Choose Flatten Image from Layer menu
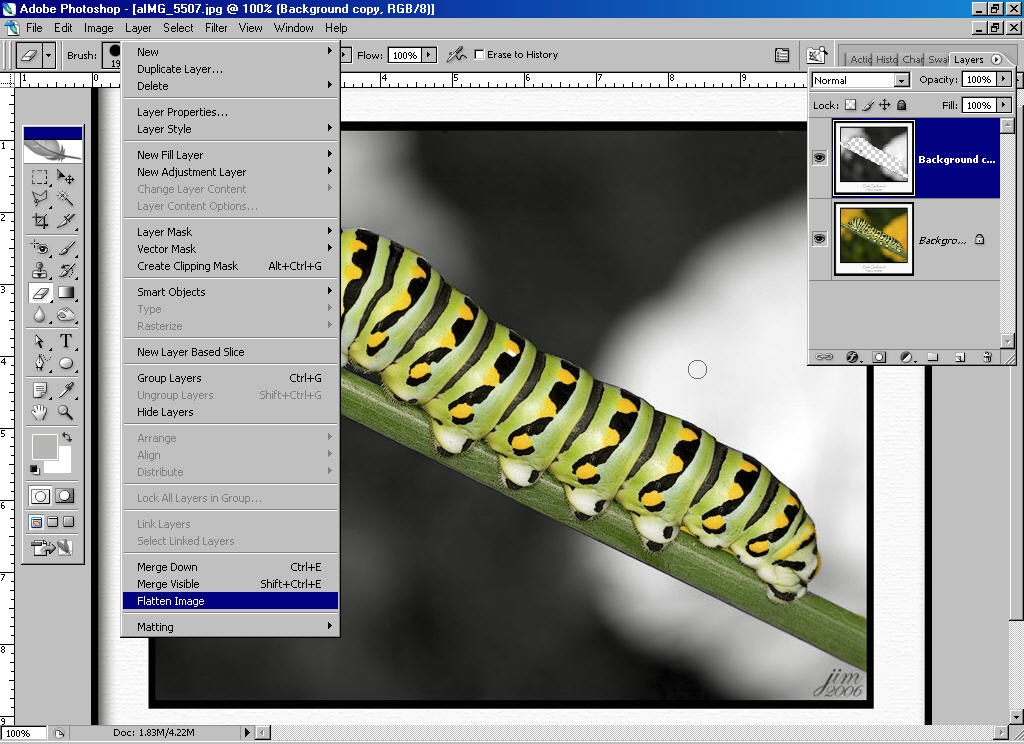The image size is (1024, 744). tap(230, 601)
